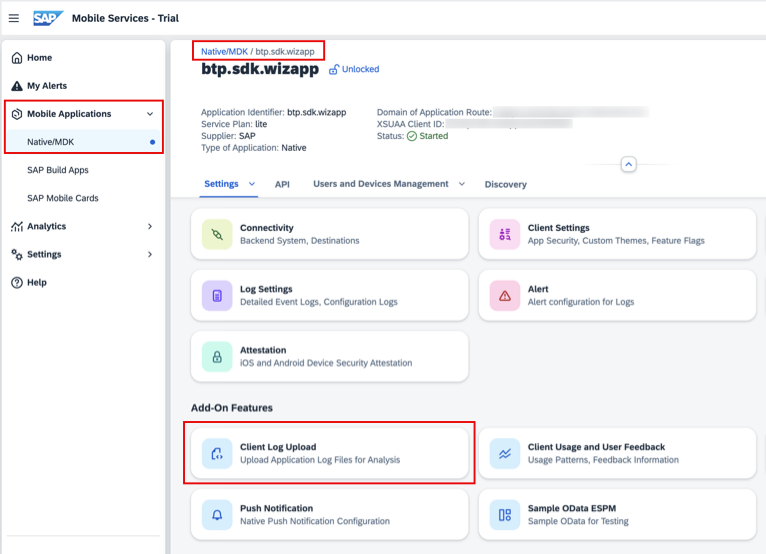Open the Log Settings card
Screen dimensions: 766x554
pyautogui.click(x=330, y=296)
